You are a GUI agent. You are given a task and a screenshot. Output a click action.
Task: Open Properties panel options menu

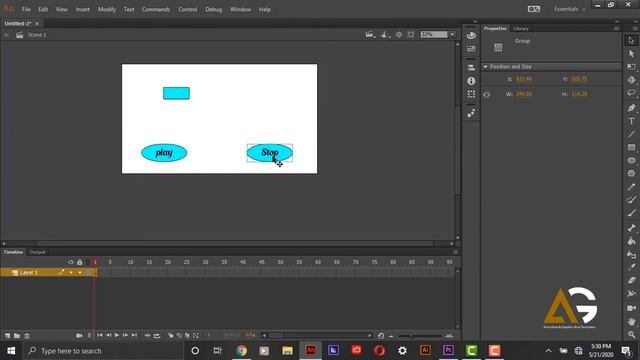pyautogui.click(x=616, y=29)
